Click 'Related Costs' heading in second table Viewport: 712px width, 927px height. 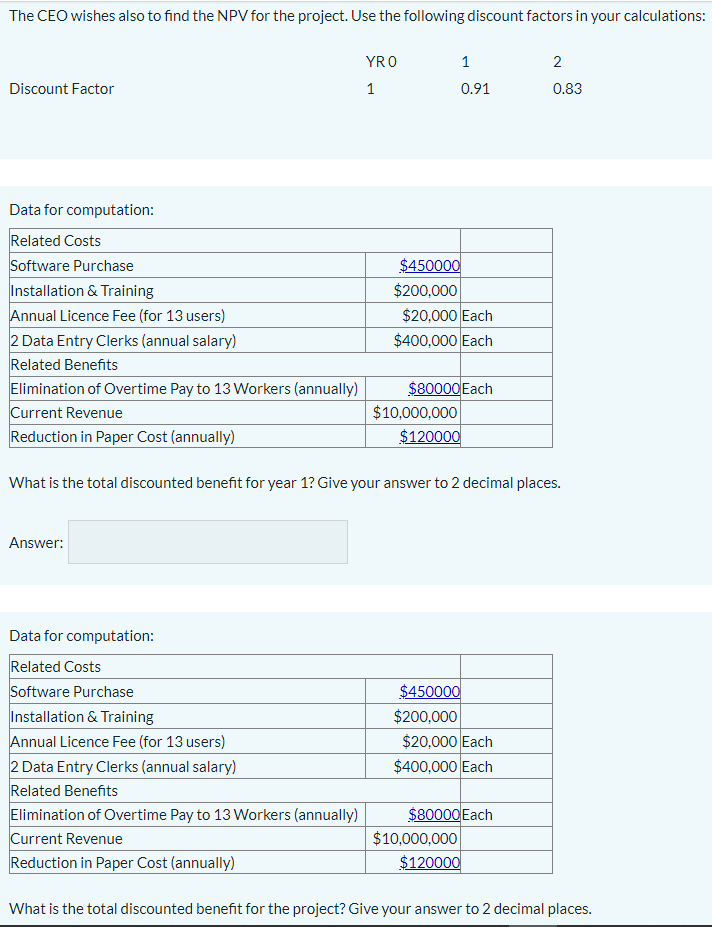click(x=56, y=666)
